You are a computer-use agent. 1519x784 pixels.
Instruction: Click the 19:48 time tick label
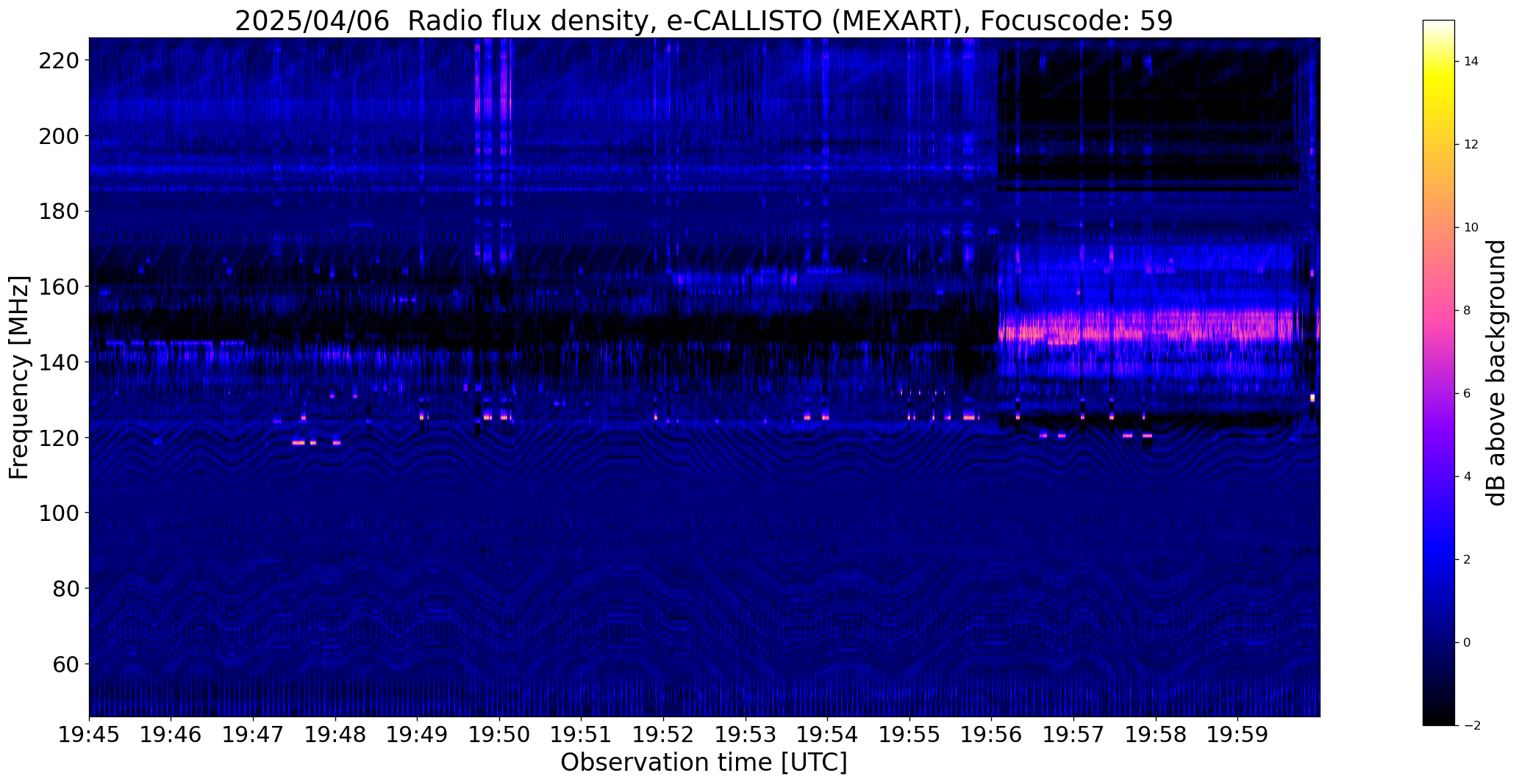[336, 735]
